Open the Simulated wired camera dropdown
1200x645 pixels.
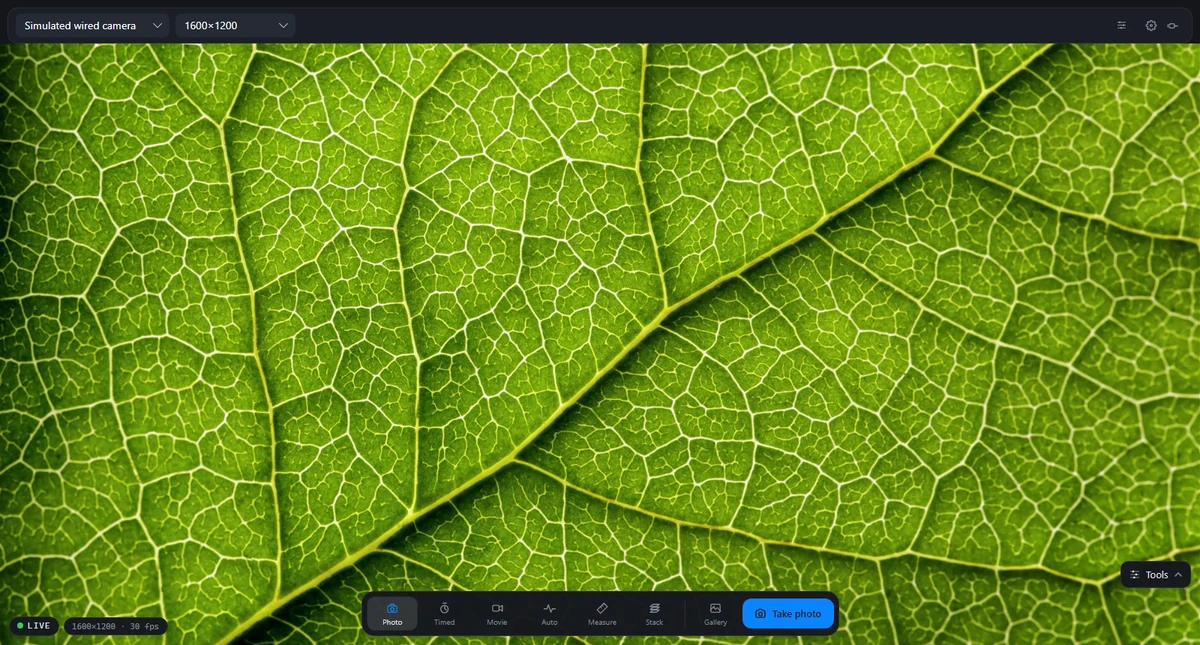[x=91, y=25]
